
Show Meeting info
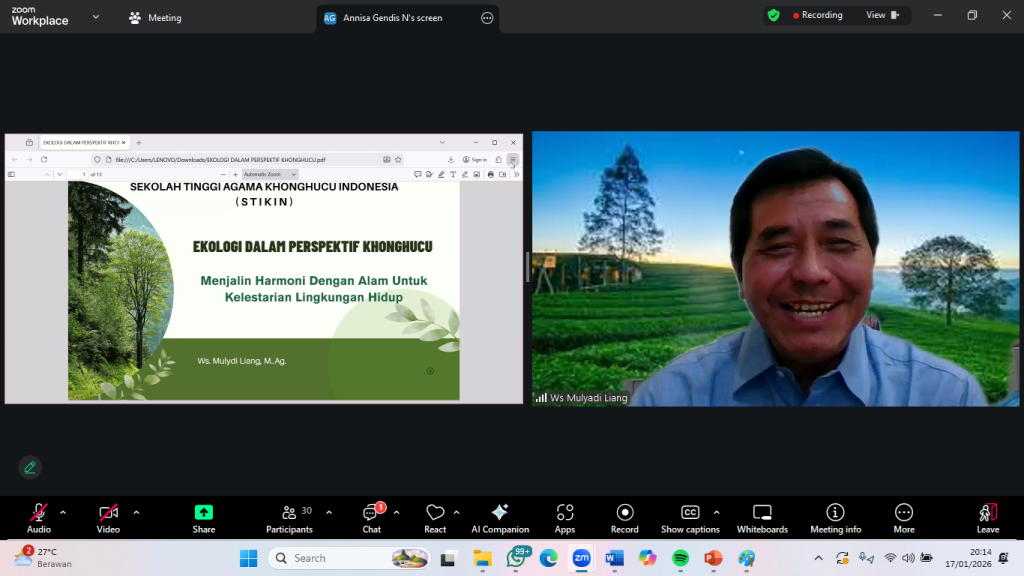click(x=835, y=517)
